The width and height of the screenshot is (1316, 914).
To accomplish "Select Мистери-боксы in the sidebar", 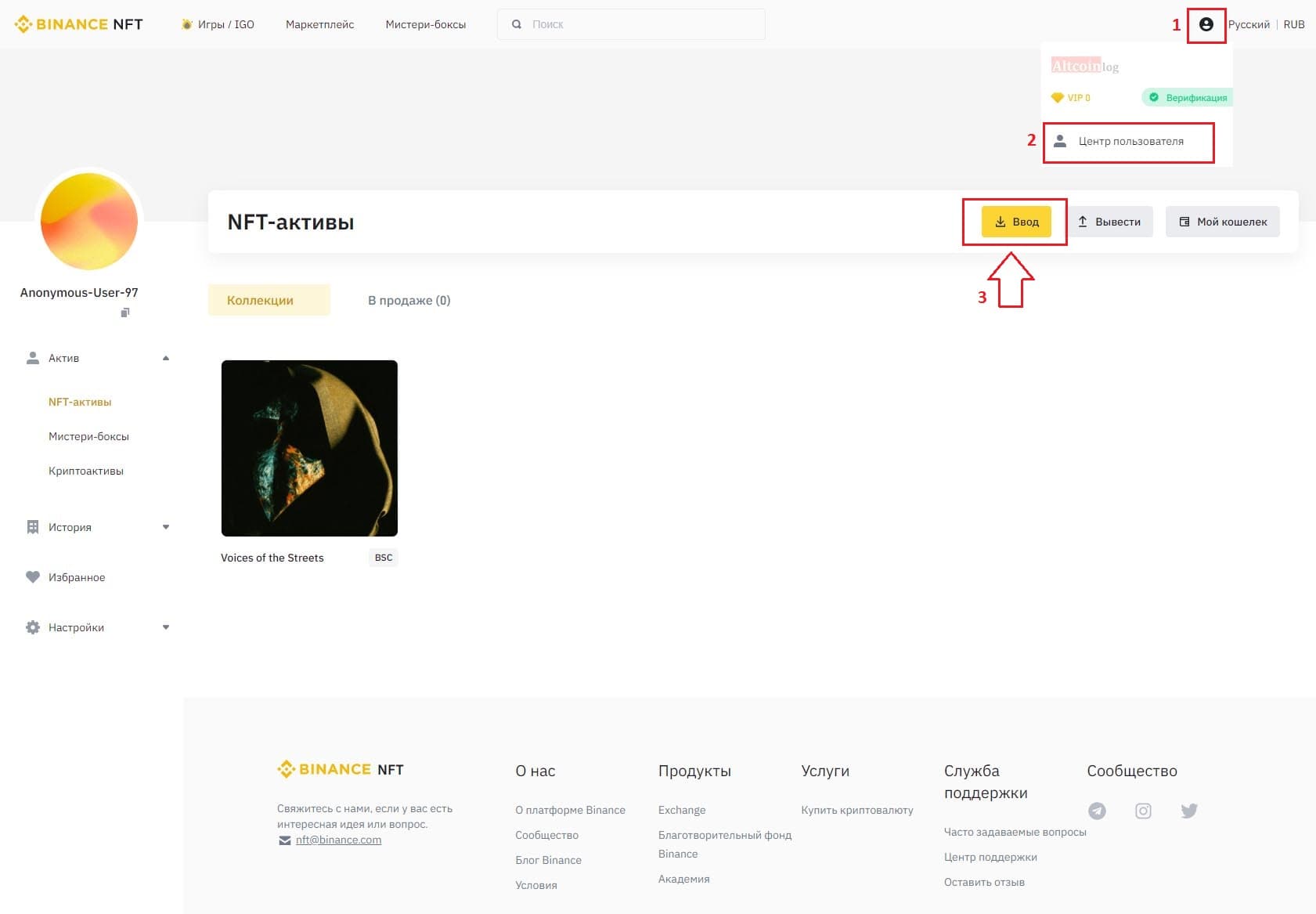I will point(88,436).
